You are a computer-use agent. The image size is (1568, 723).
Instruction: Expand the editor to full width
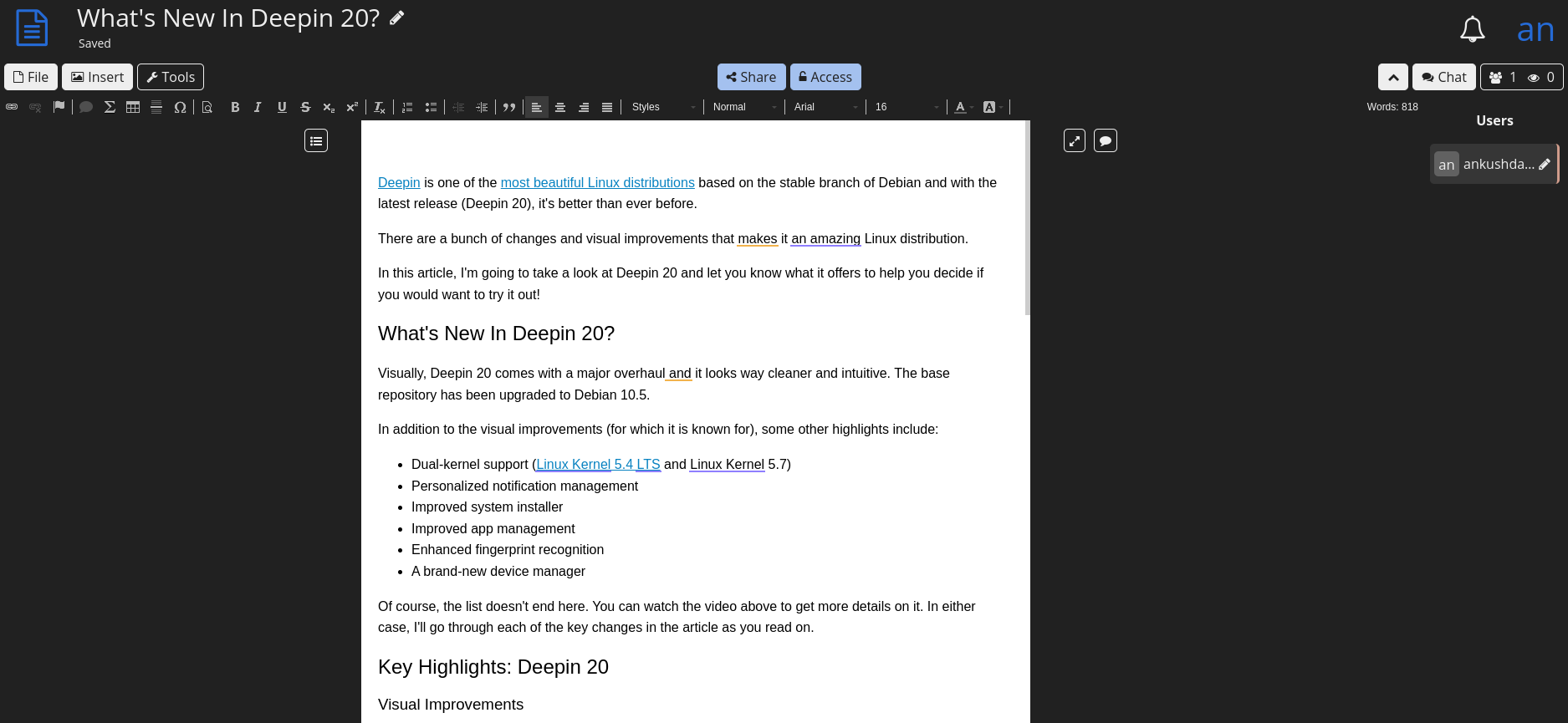tap(1075, 141)
